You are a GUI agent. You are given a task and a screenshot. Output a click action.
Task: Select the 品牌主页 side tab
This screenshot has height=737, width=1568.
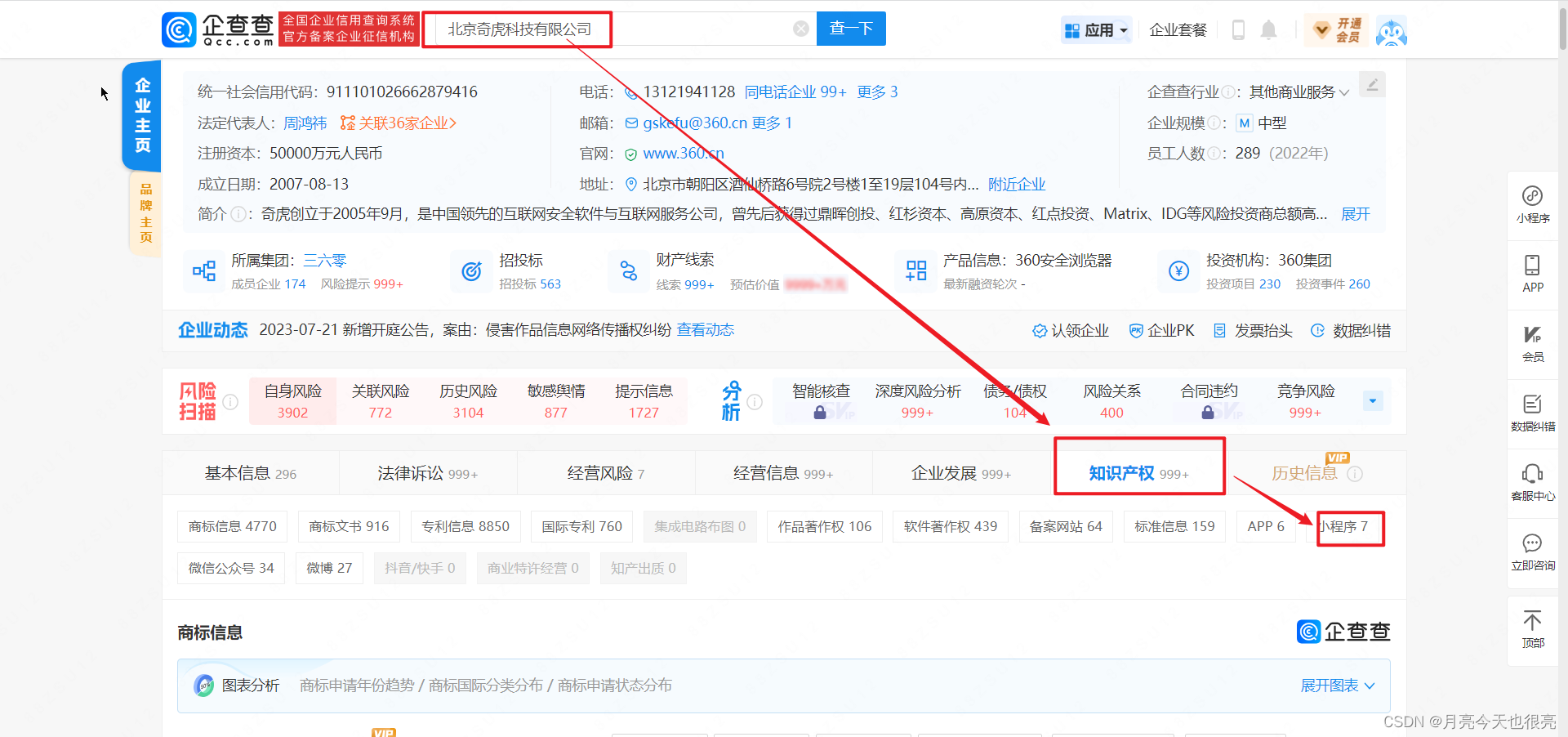coord(145,213)
